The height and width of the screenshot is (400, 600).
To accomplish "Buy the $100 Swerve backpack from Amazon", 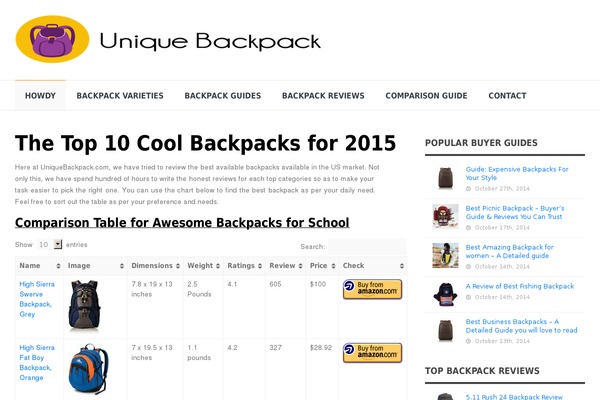I will (372, 289).
